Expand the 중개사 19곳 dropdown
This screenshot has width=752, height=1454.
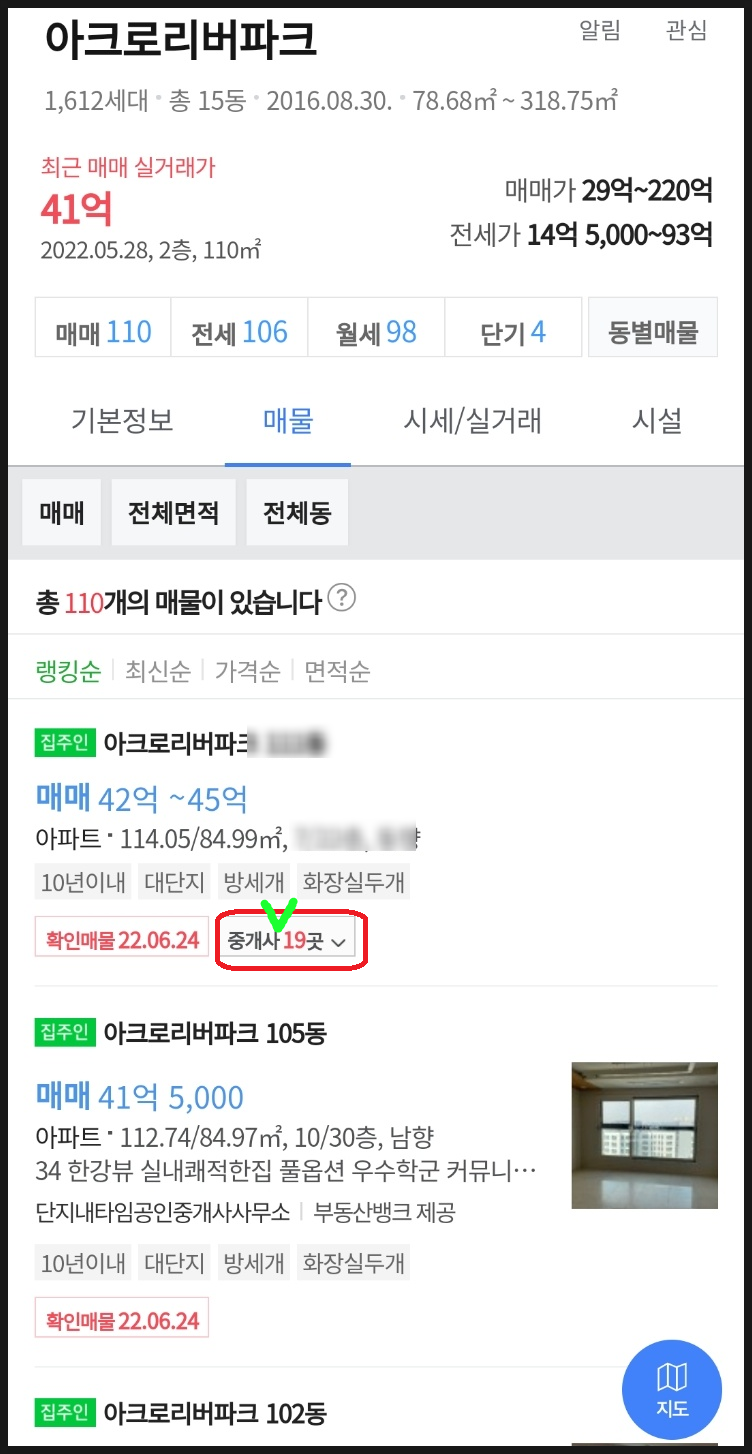(x=288, y=940)
